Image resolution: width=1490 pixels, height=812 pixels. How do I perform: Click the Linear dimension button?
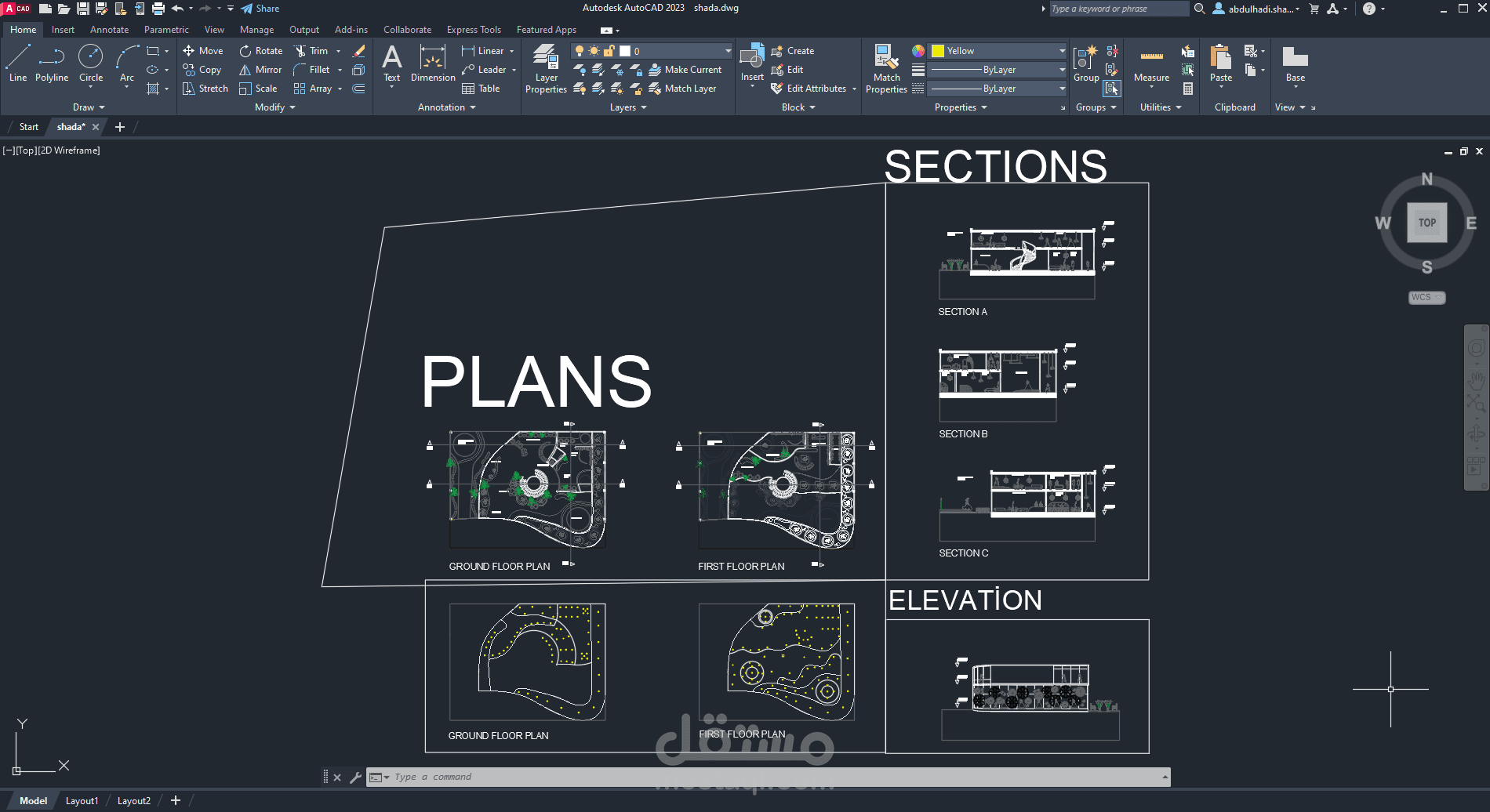click(483, 51)
